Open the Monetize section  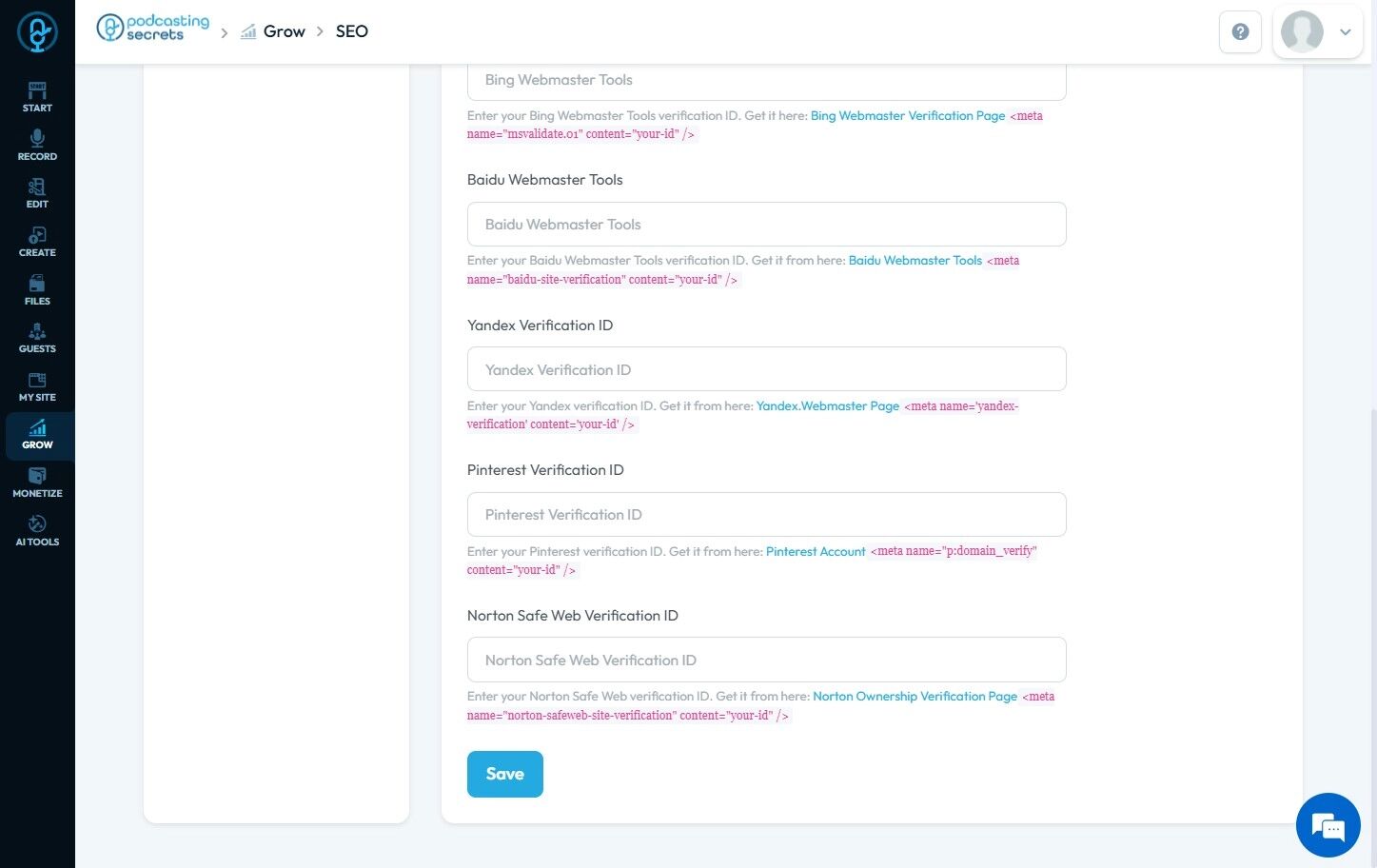37,483
